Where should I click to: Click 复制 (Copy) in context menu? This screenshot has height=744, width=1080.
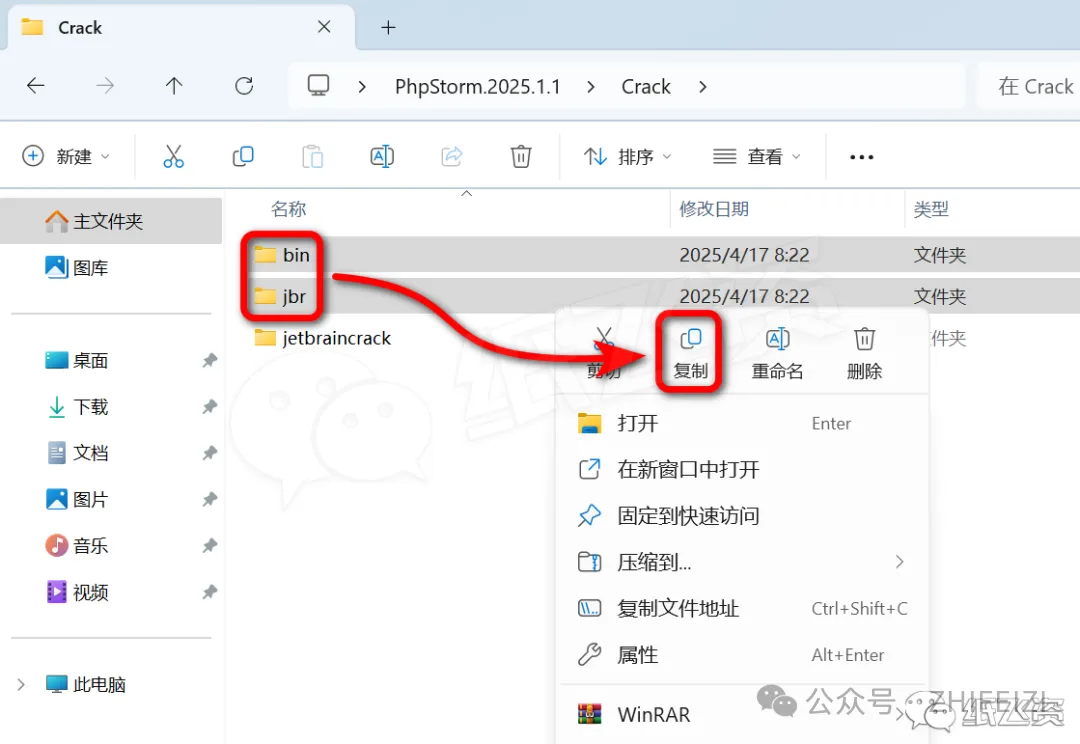(x=690, y=354)
